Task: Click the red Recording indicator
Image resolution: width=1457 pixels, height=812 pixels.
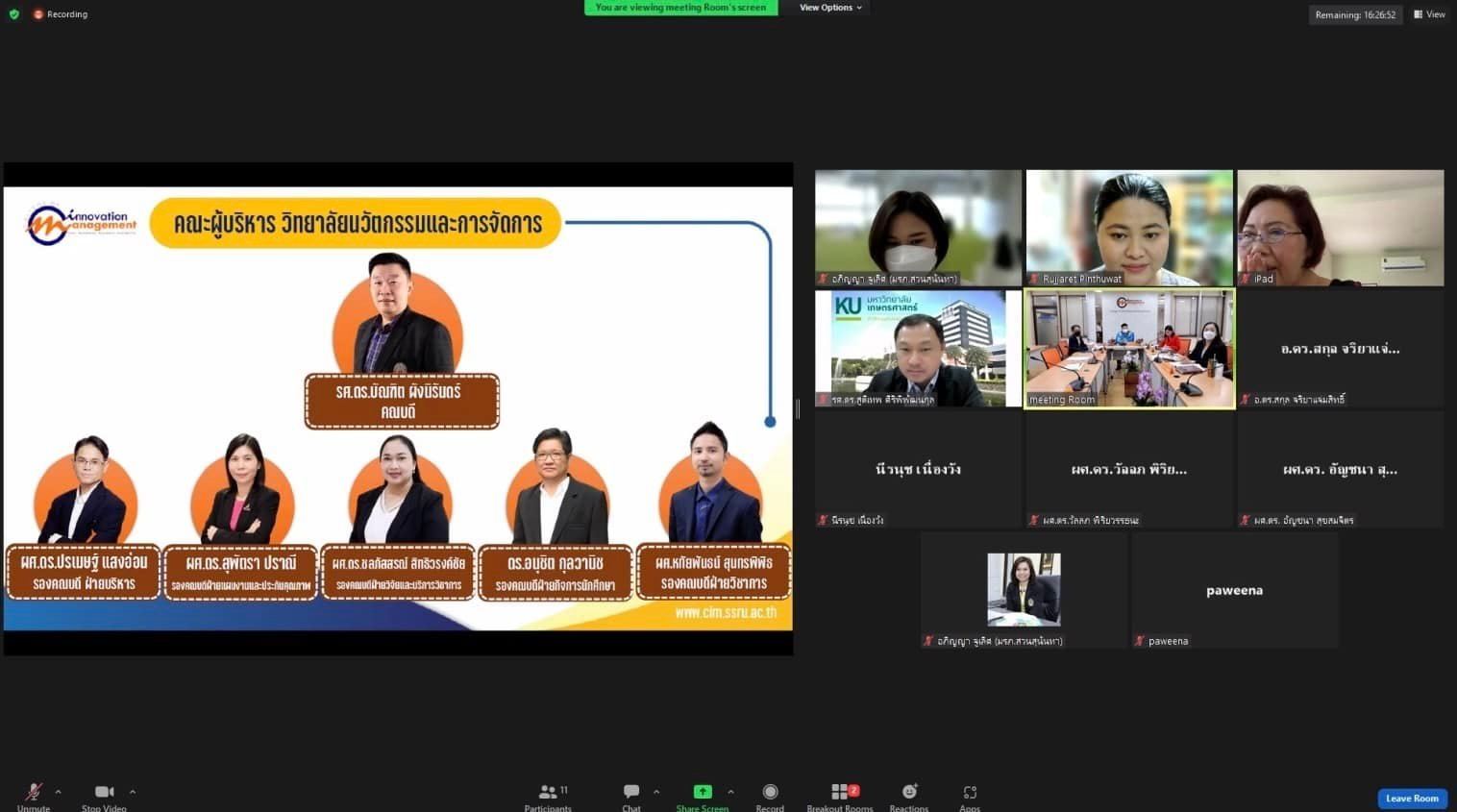Action: (x=61, y=14)
